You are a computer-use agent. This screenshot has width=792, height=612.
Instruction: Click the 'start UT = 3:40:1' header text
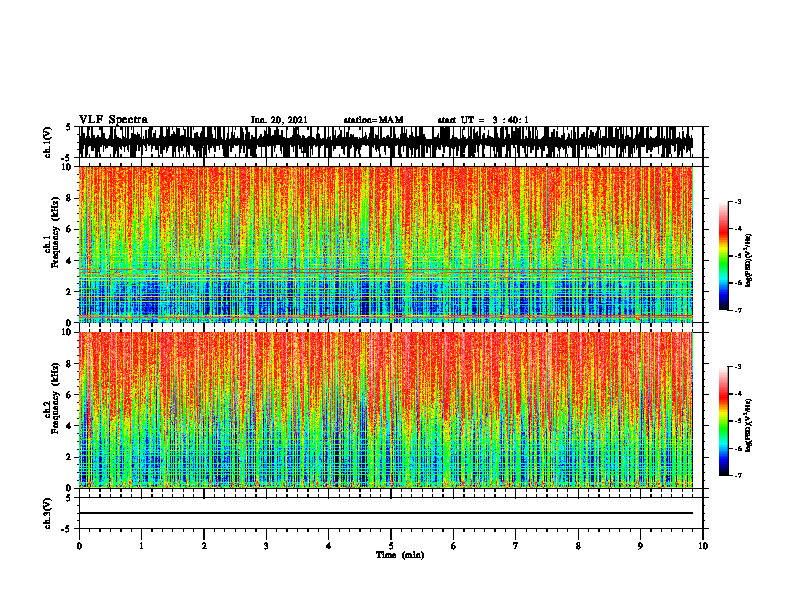click(483, 120)
